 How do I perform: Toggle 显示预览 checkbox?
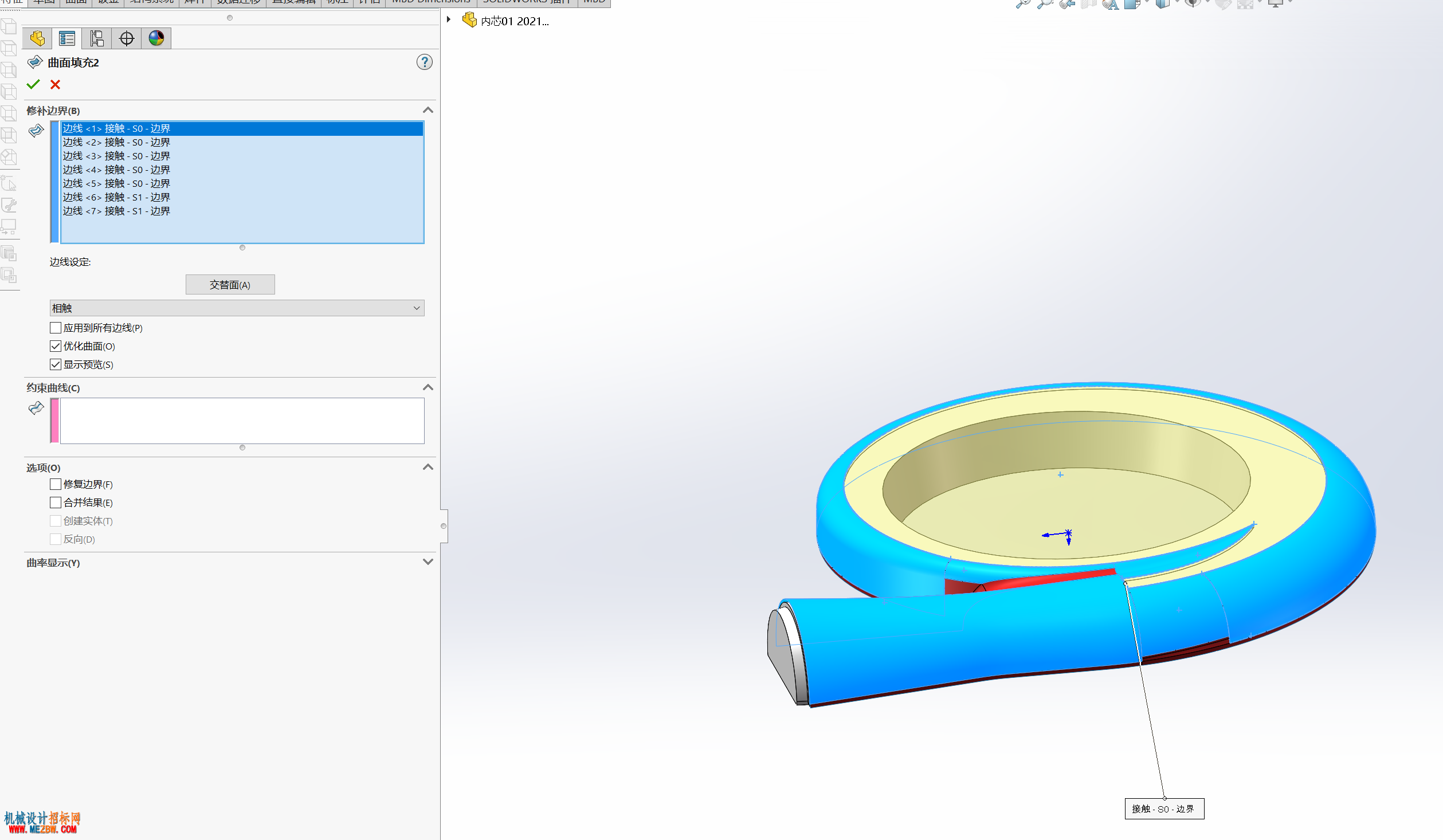tap(56, 364)
